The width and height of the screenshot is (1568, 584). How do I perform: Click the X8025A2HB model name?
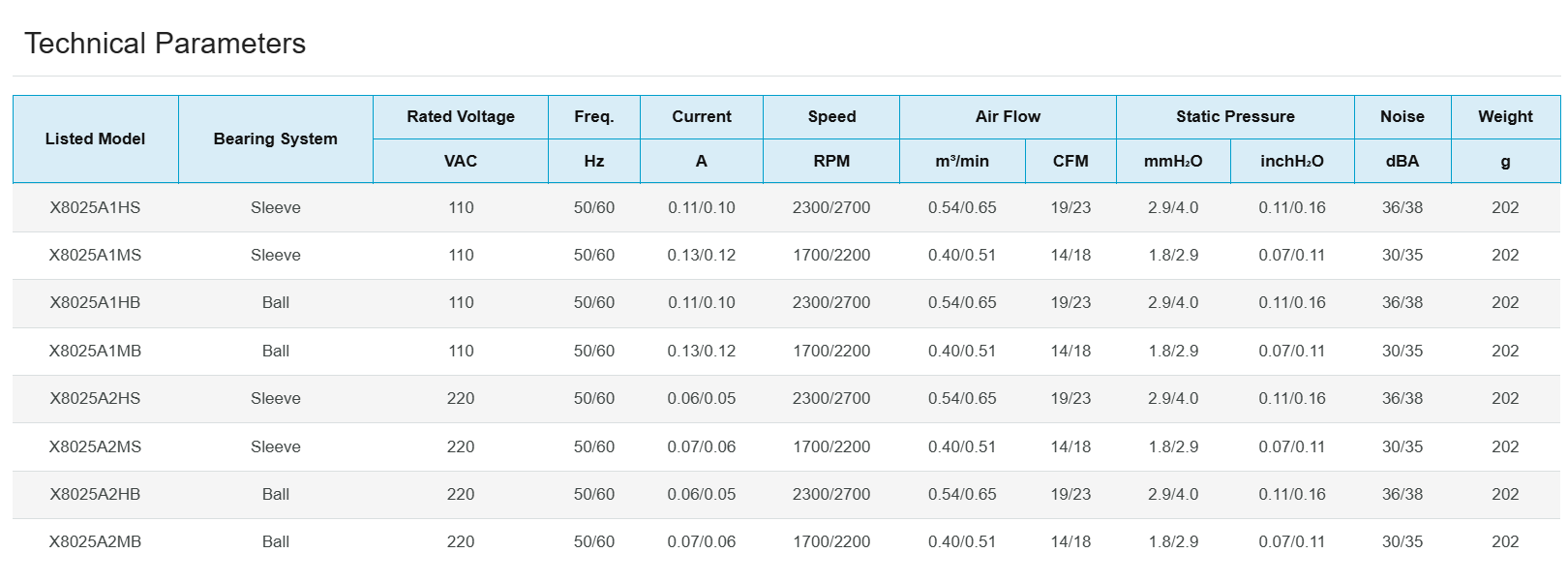pos(95,494)
